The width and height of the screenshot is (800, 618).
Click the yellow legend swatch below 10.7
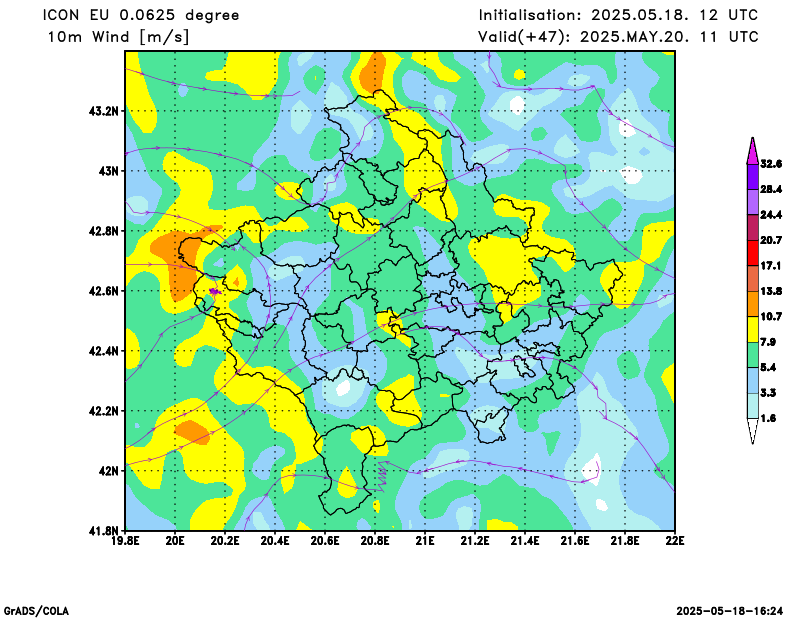tap(753, 329)
